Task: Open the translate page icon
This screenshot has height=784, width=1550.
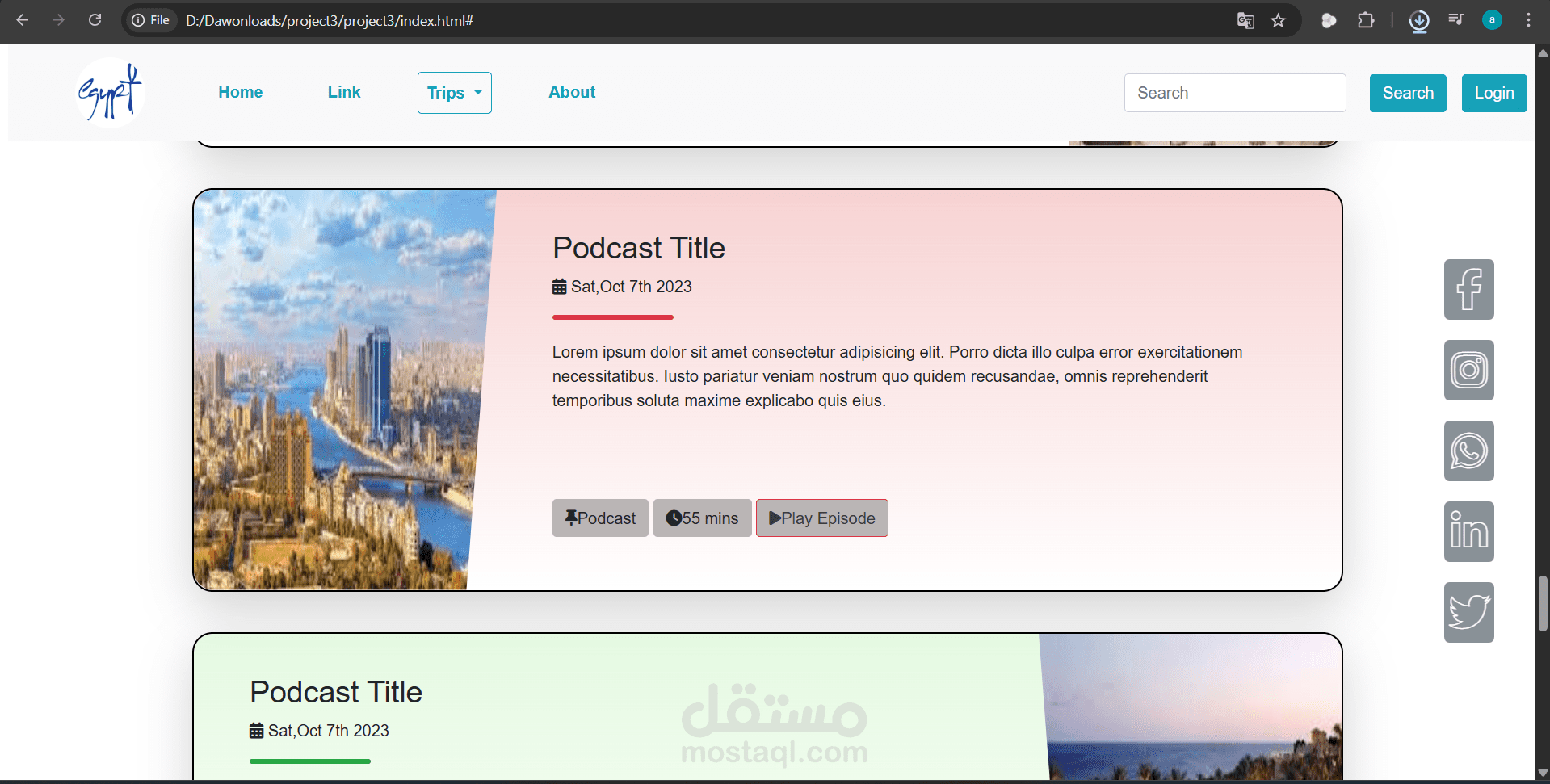Action: click(1245, 20)
